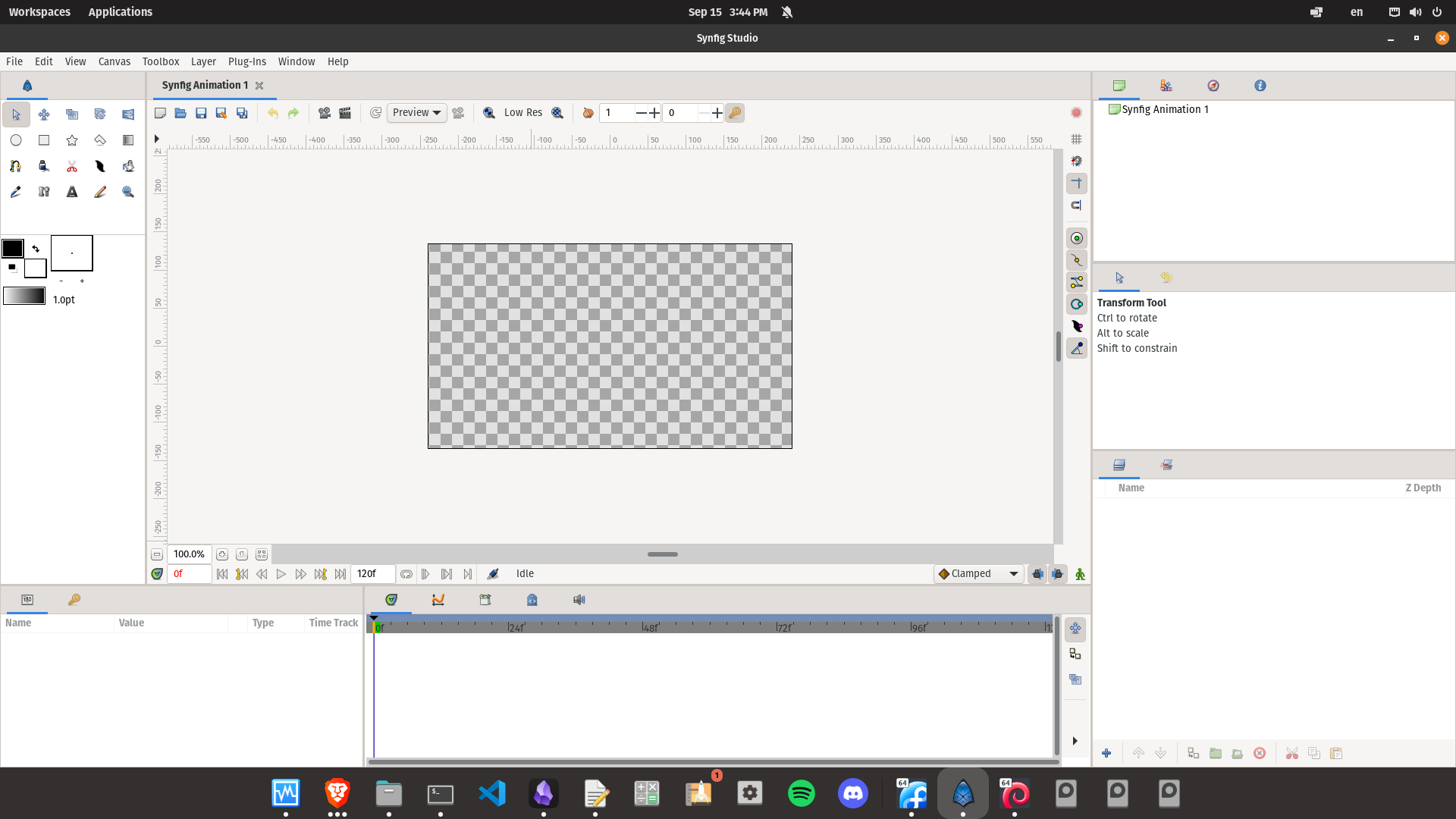Select the Star tool
The width and height of the screenshot is (1456, 819).
[71, 140]
